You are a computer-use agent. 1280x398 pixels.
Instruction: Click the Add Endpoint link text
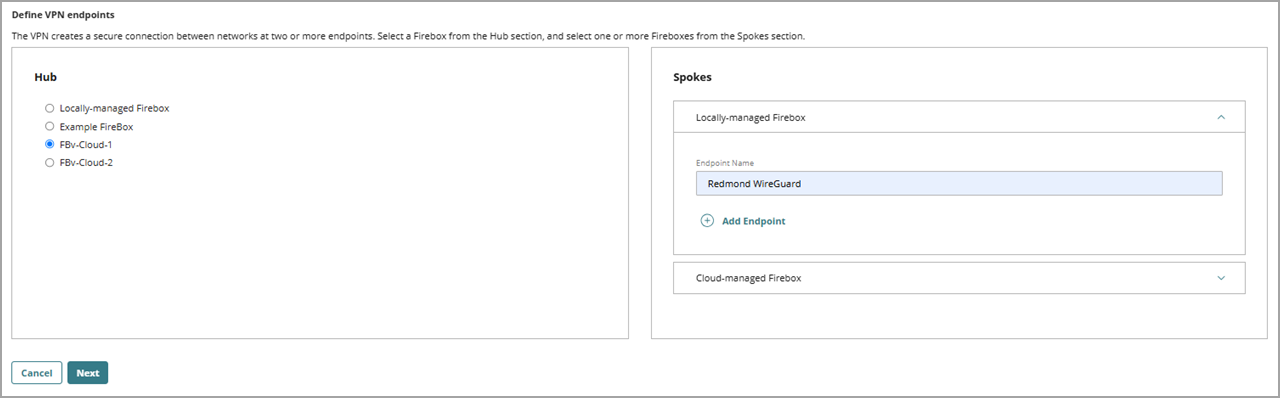pyautogui.click(x=753, y=221)
